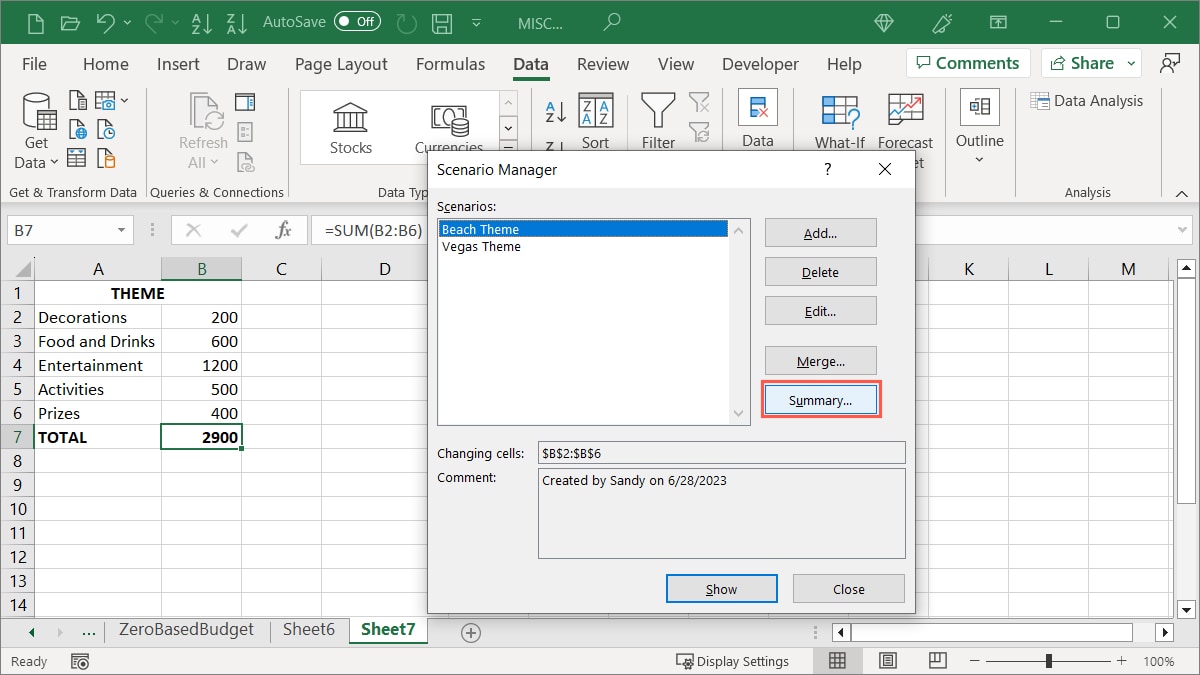Viewport: 1200px width, 675px height.
Task: Switch to the Formulas ribbon tab
Action: click(x=450, y=63)
